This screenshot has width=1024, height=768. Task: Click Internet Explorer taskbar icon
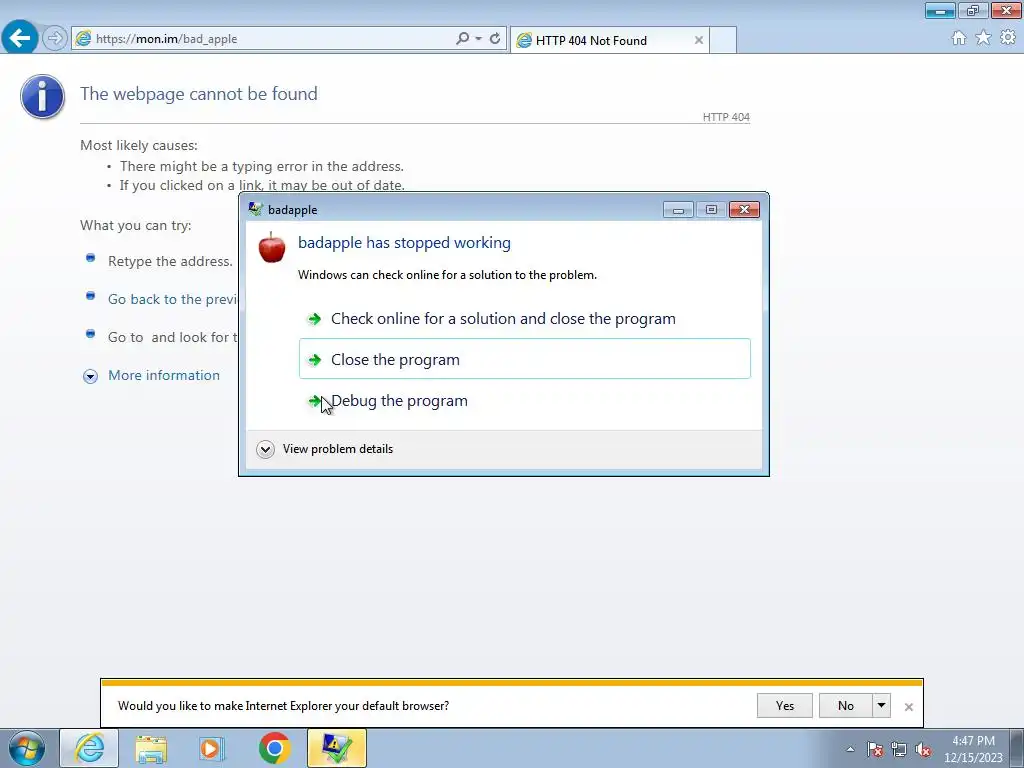(89, 748)
